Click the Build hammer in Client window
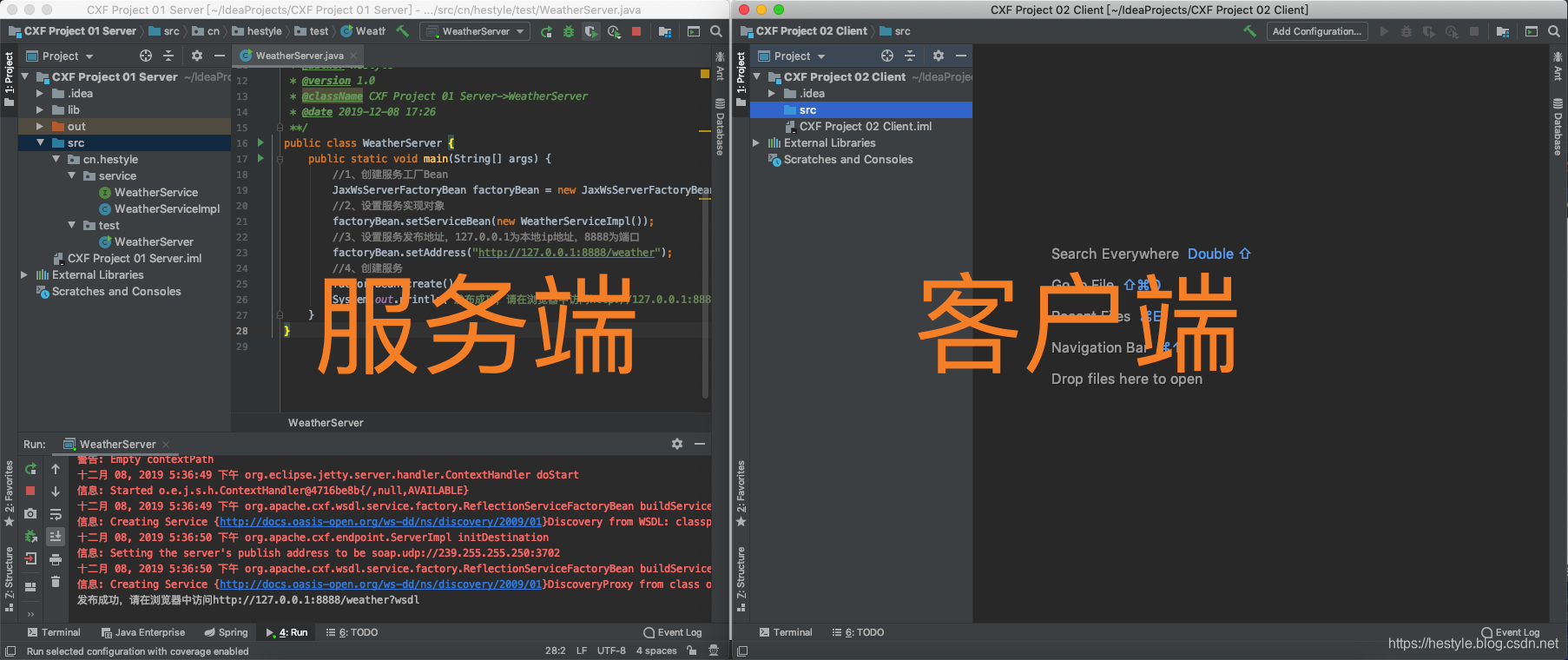This screenshot has width=1568, height=660. (1249, 31)
